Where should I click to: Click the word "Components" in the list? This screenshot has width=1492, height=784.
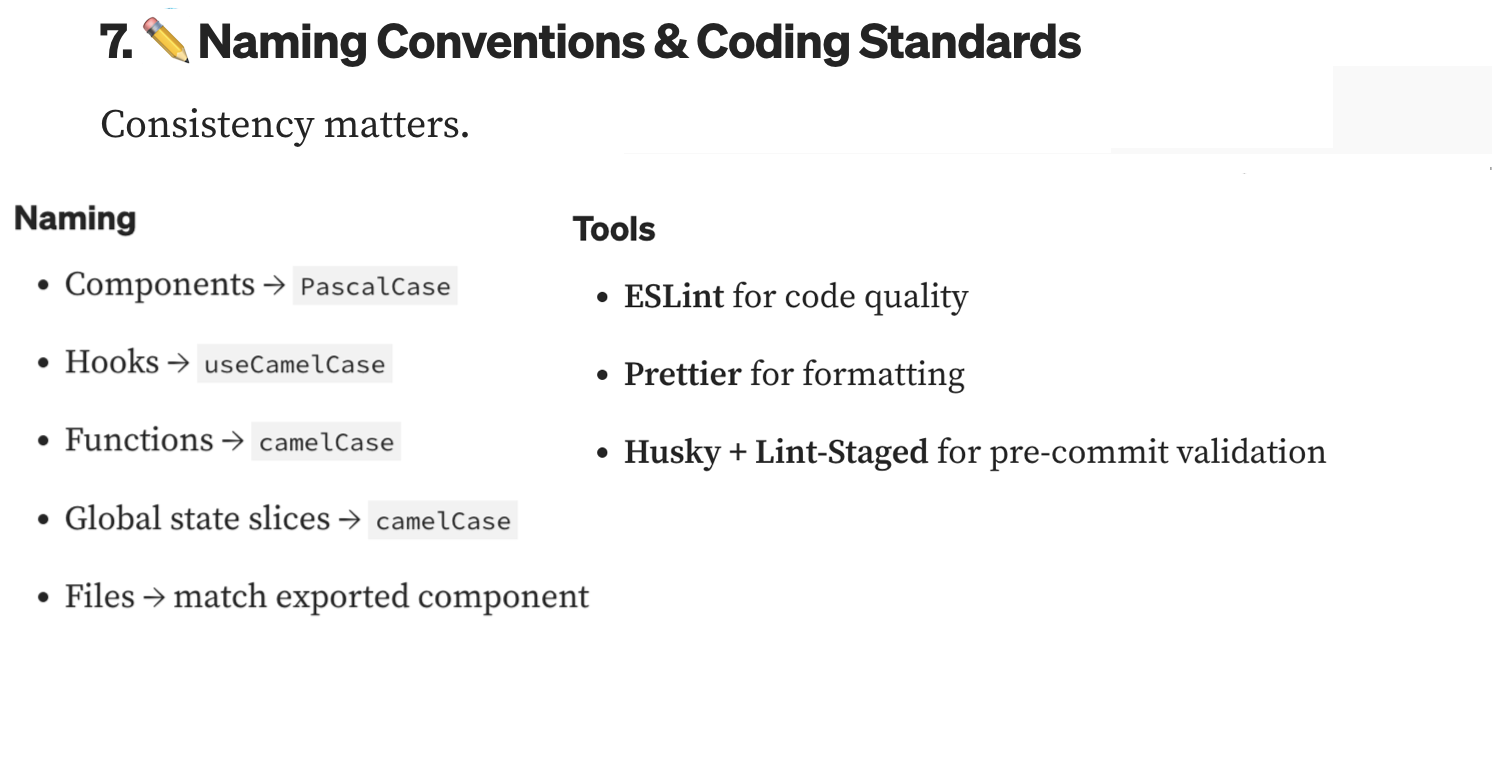160,284
